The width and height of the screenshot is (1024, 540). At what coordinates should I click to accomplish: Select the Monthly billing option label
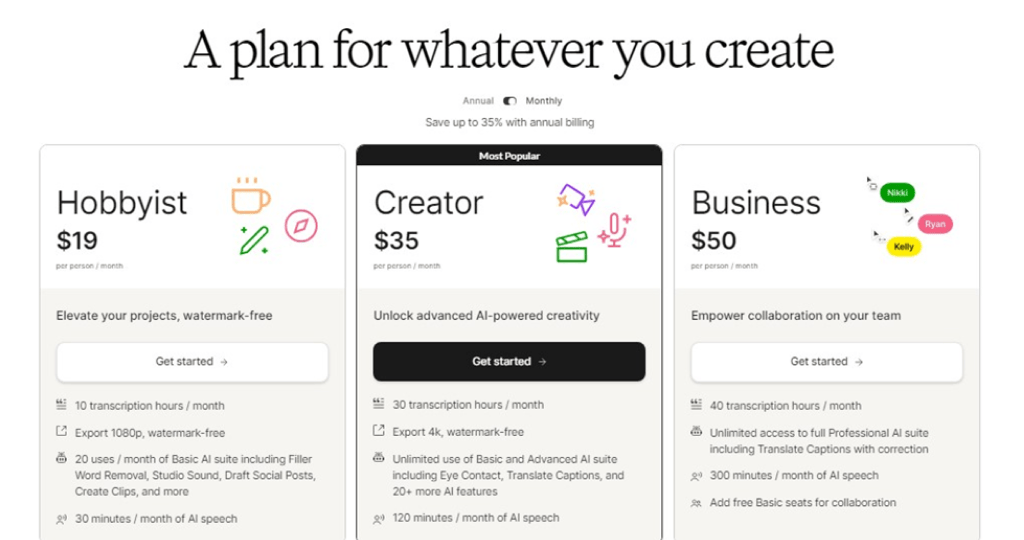(x=544, y=101)
